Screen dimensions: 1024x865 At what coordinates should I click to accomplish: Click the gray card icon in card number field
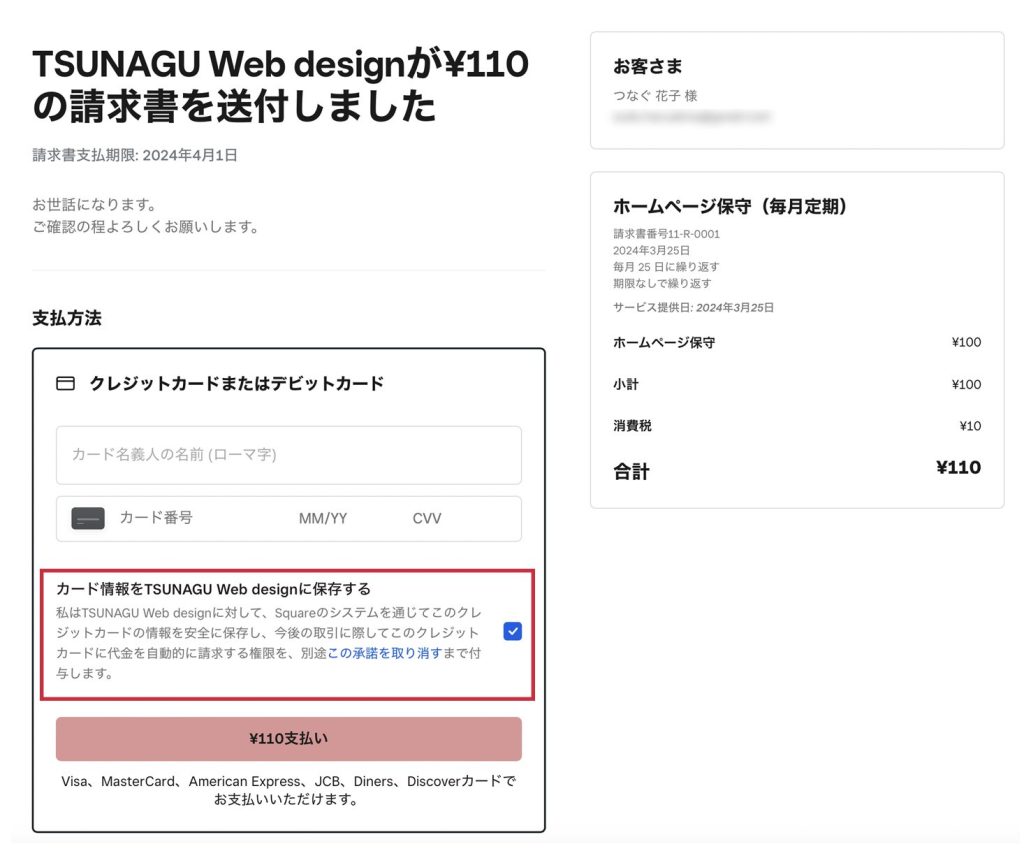pyautogui.click(x=88, y=519)
